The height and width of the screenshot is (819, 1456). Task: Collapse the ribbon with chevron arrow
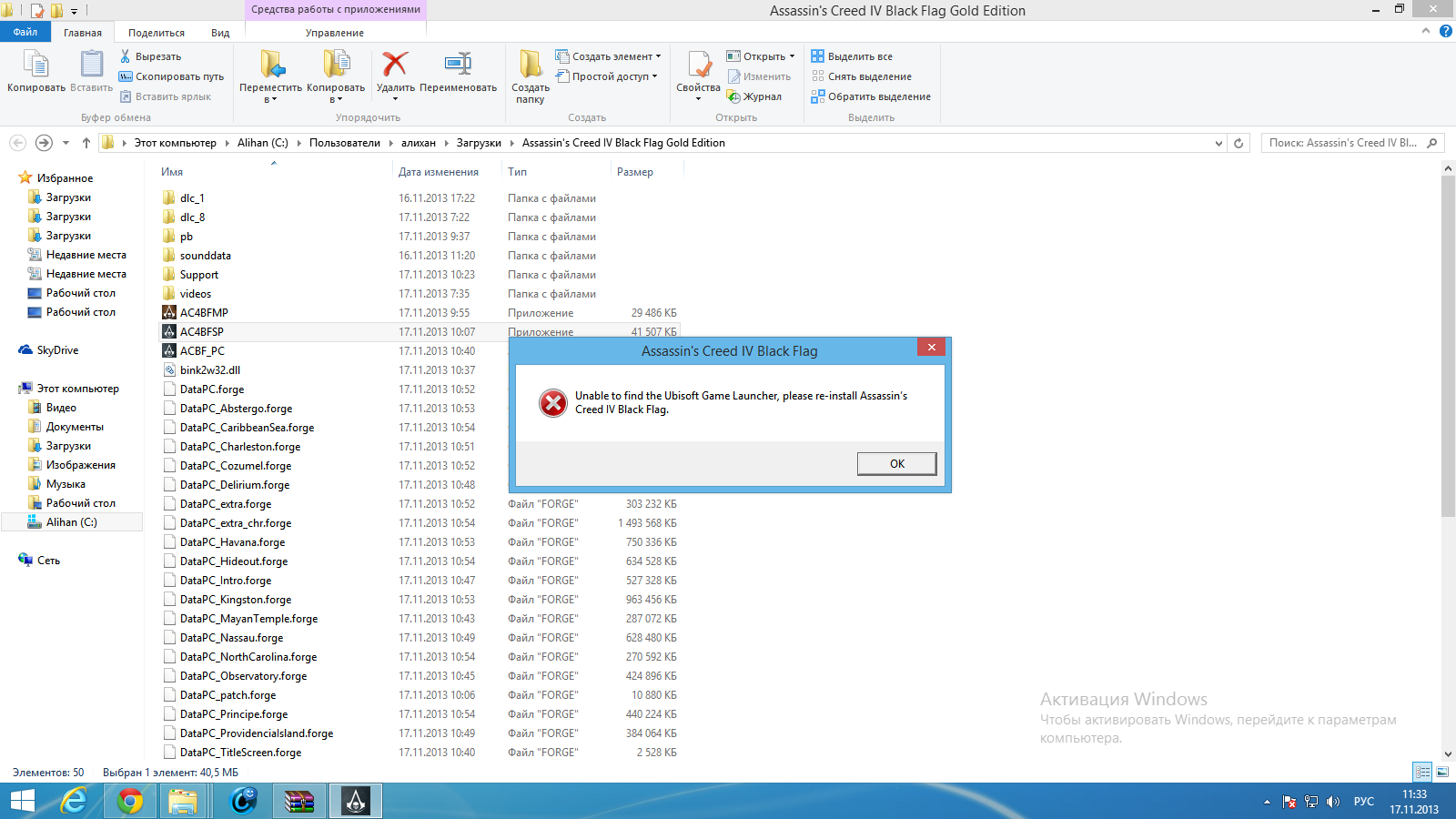coord(1426,31)
